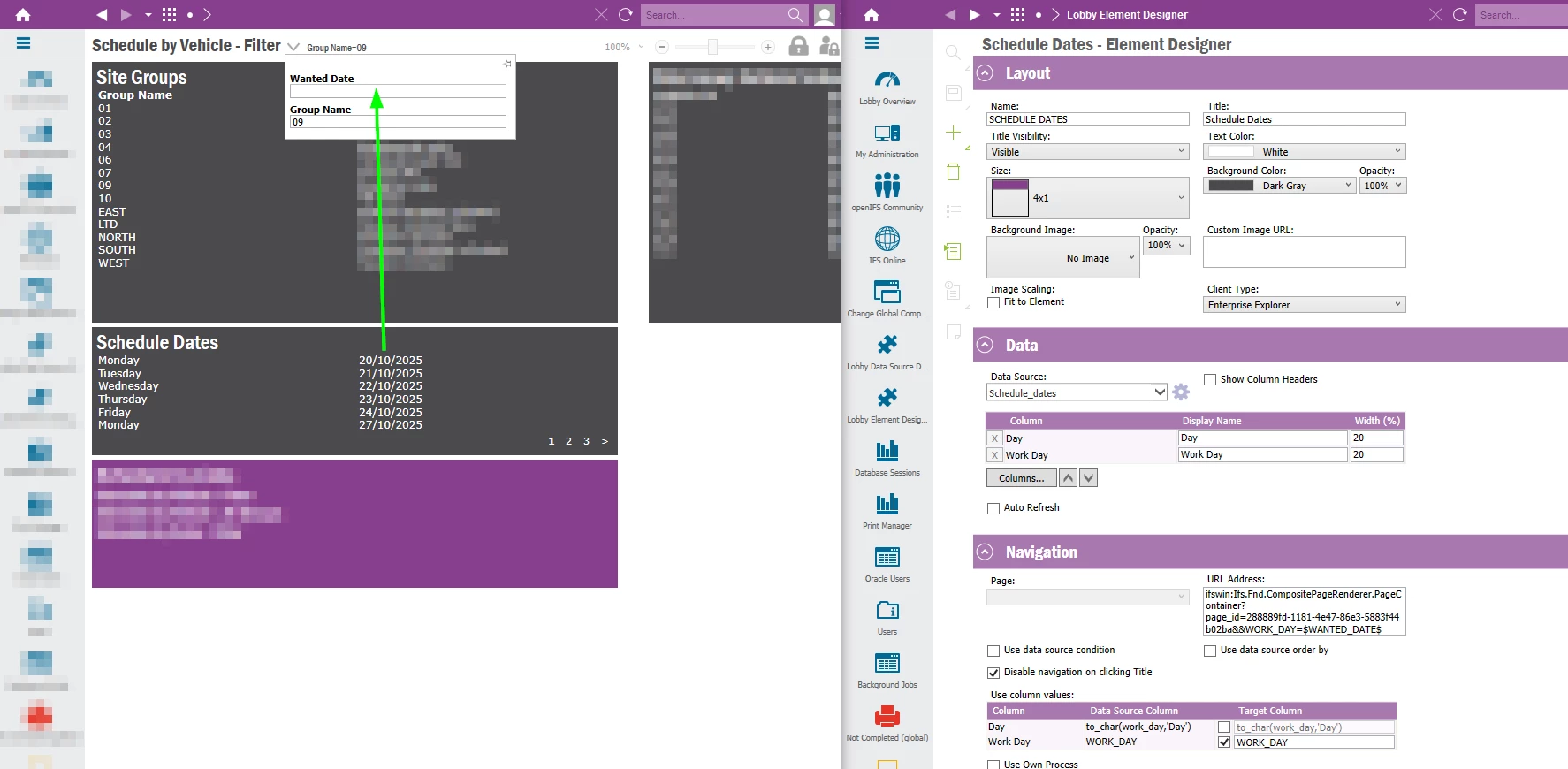Screen dimensions: 1568x769
Task: Open the Title Visibility dropdown
Action: pos(1088,152)
